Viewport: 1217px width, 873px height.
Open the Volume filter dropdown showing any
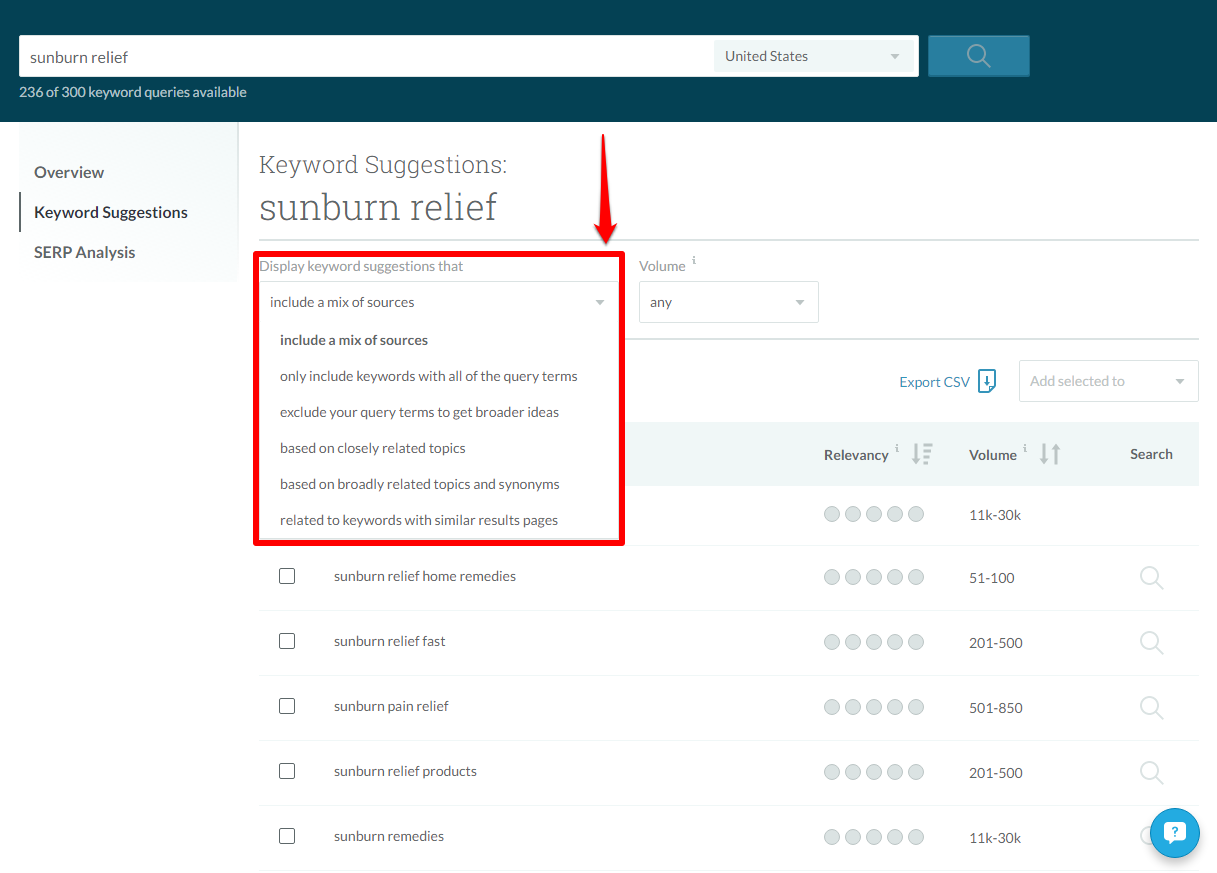point(728,301)
